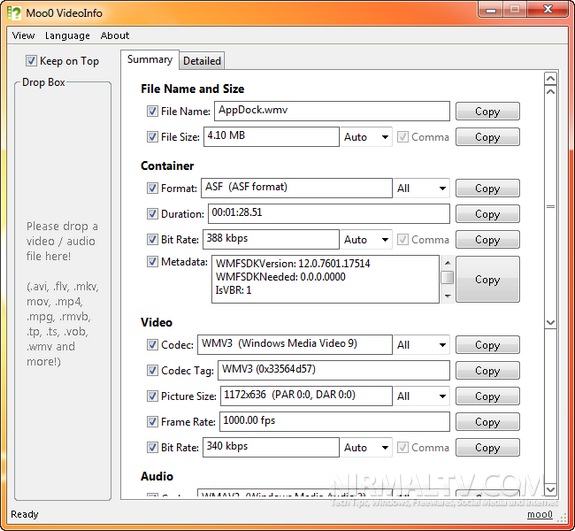Click the Duration field showing 00:01:28.51
This screenshot has width=575, height=531.
[x=329, y=214]
